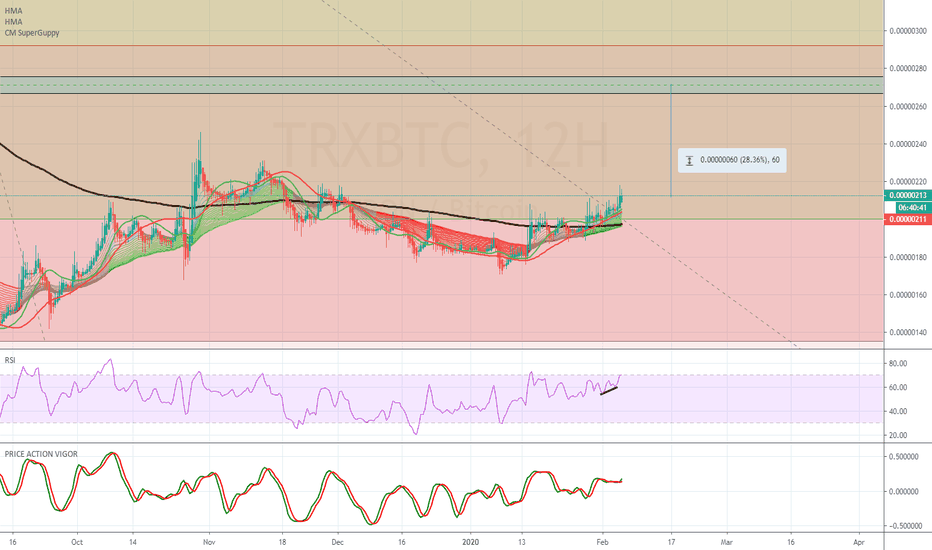Click the 0.00000240 price axis label
The image size is (932, 550).
coord(908,144)
